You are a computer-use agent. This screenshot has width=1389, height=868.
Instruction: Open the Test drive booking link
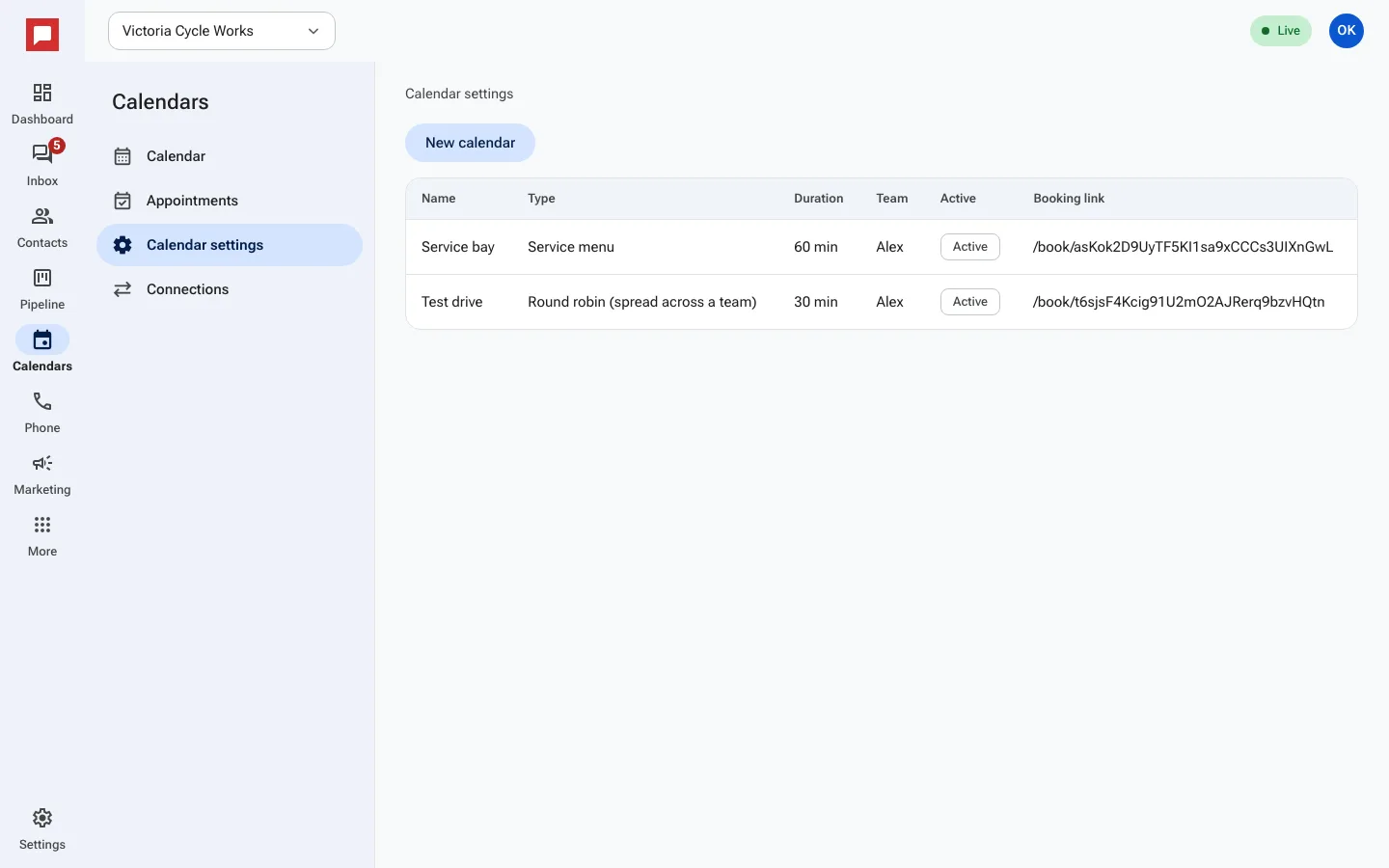click(1179, 302)
